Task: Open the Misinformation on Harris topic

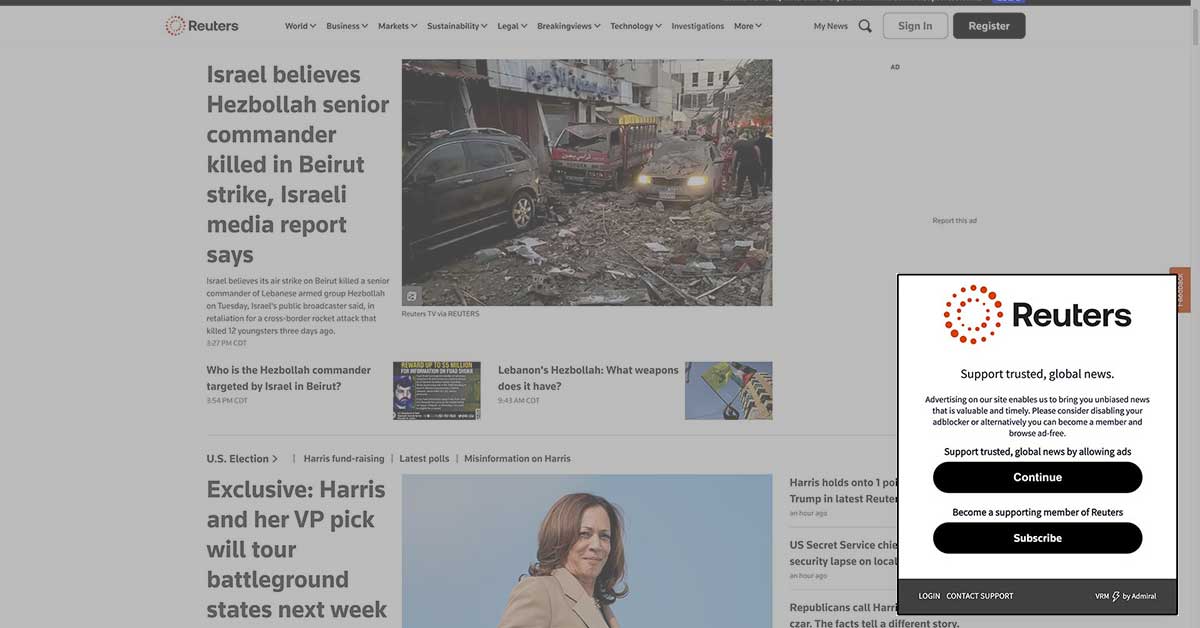Action: (517, 458)
